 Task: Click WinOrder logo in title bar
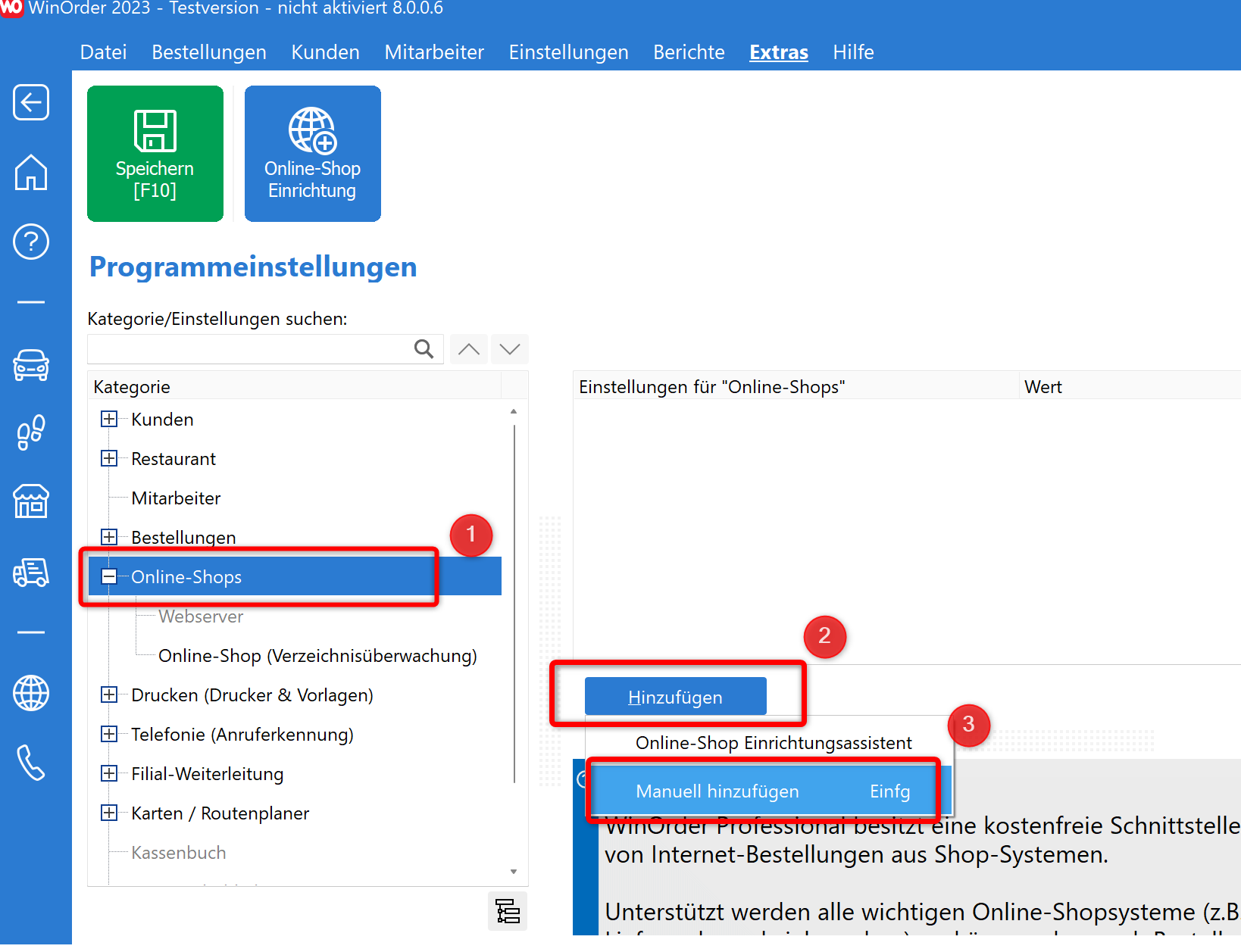pos(11,8)
